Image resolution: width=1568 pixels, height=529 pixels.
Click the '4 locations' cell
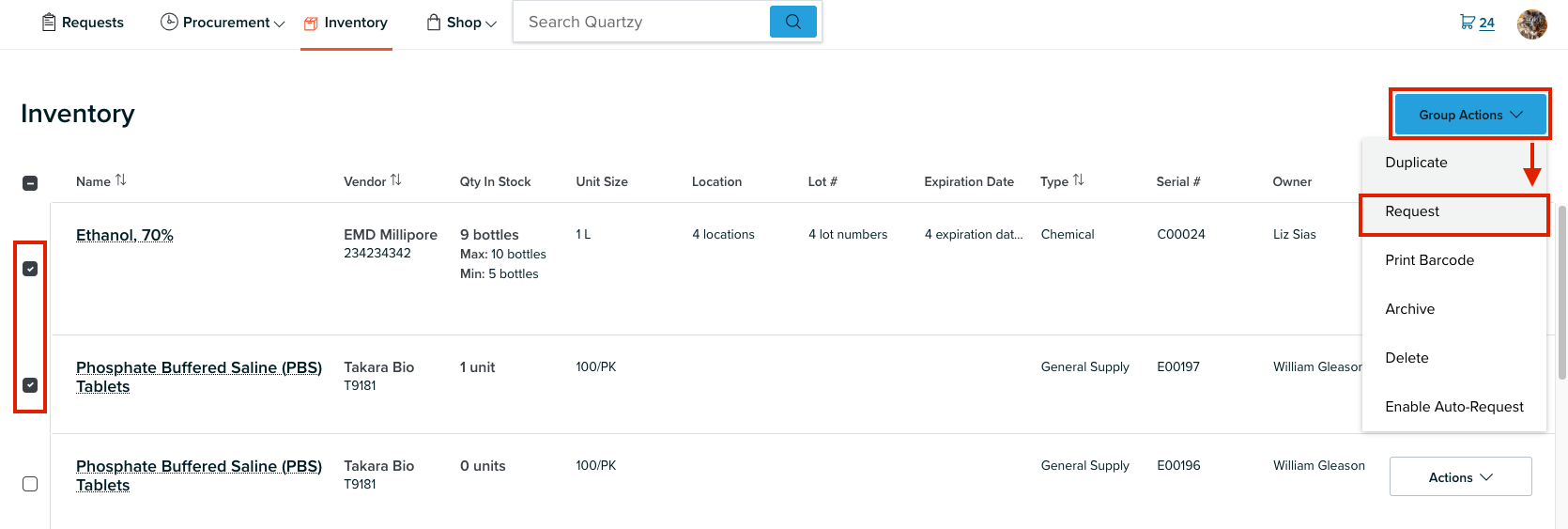(x=723, y=235)
